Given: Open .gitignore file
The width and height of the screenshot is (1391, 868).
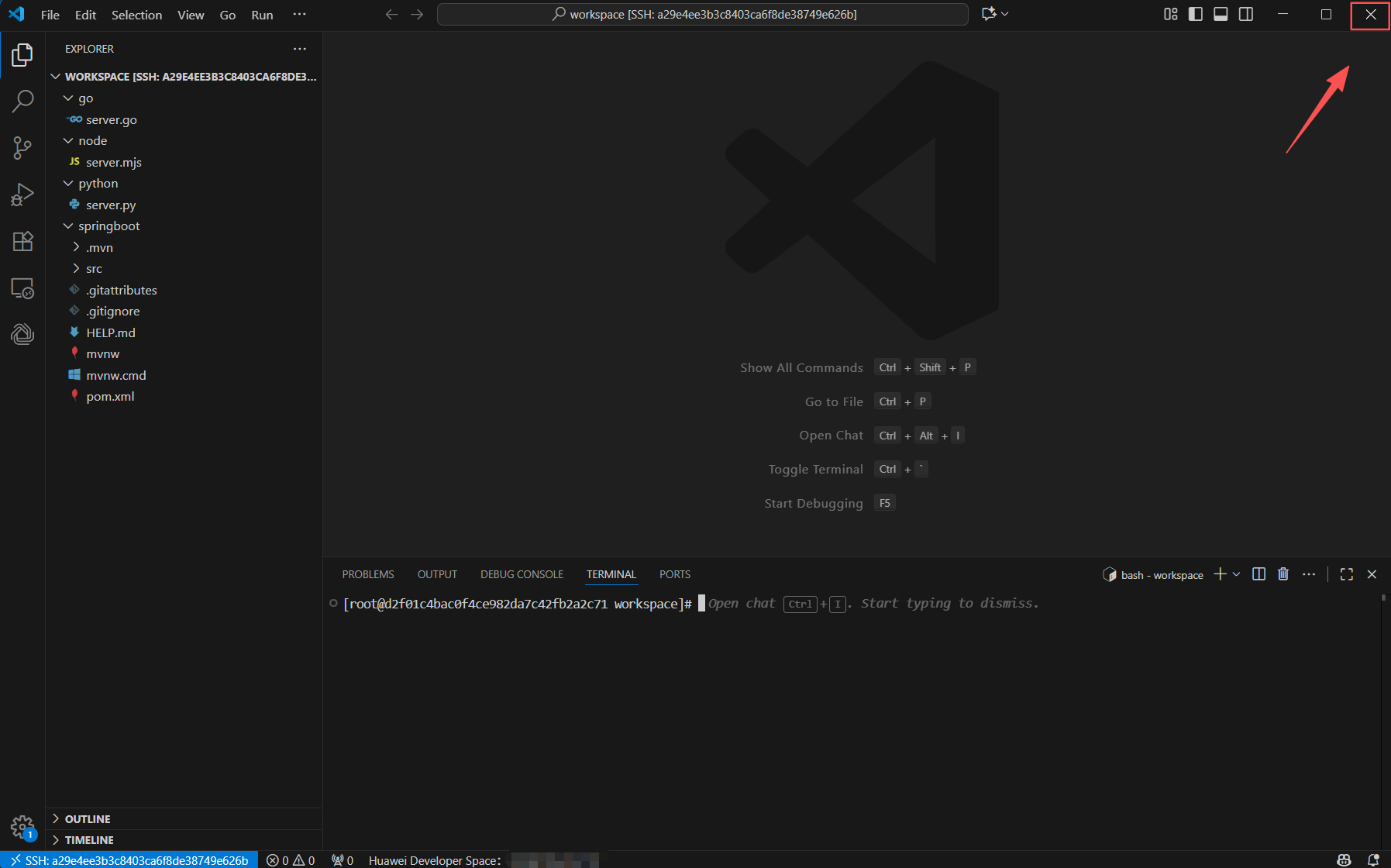Looking at the screenshot, I should coord(184,312).
